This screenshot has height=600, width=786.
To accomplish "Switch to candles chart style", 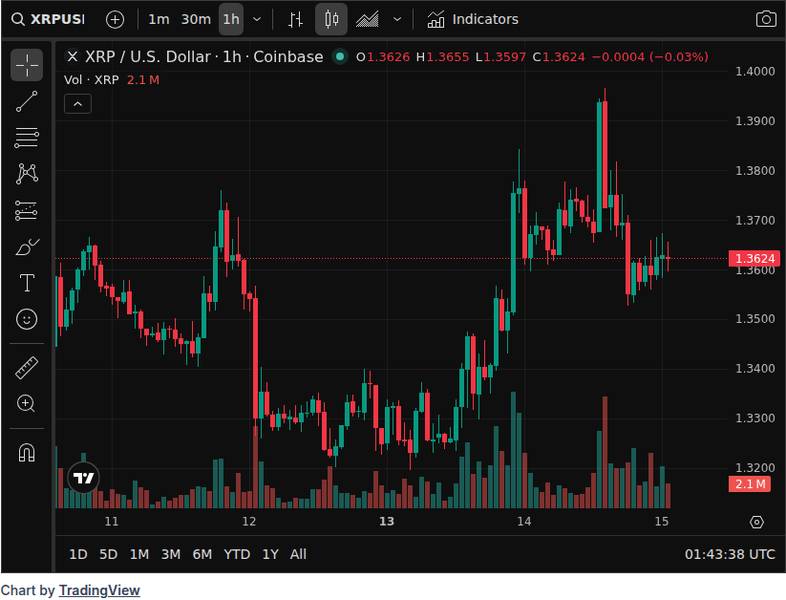I will click(331, 20).
